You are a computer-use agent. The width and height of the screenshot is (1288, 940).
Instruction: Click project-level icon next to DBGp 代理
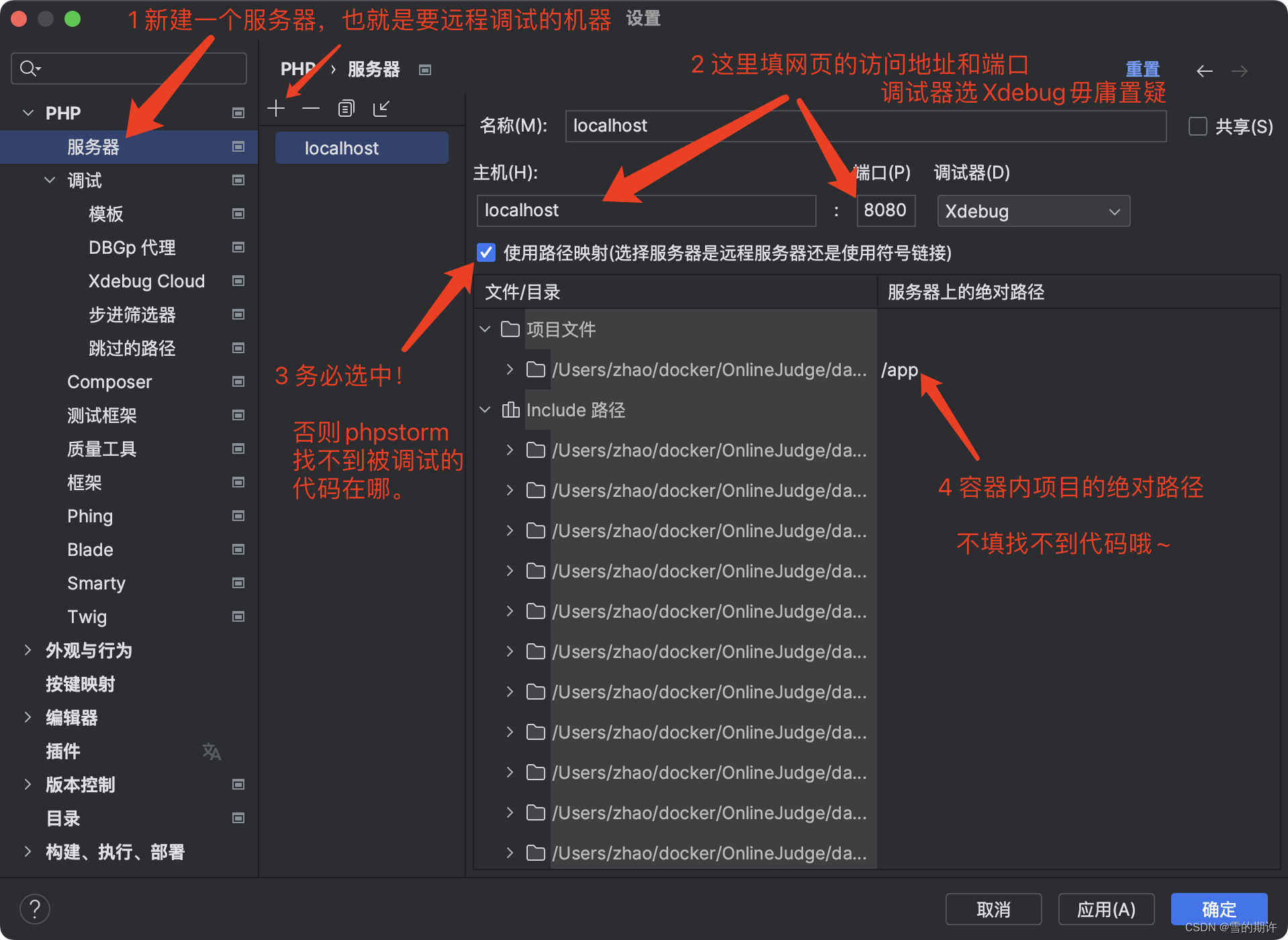[238, 247]
